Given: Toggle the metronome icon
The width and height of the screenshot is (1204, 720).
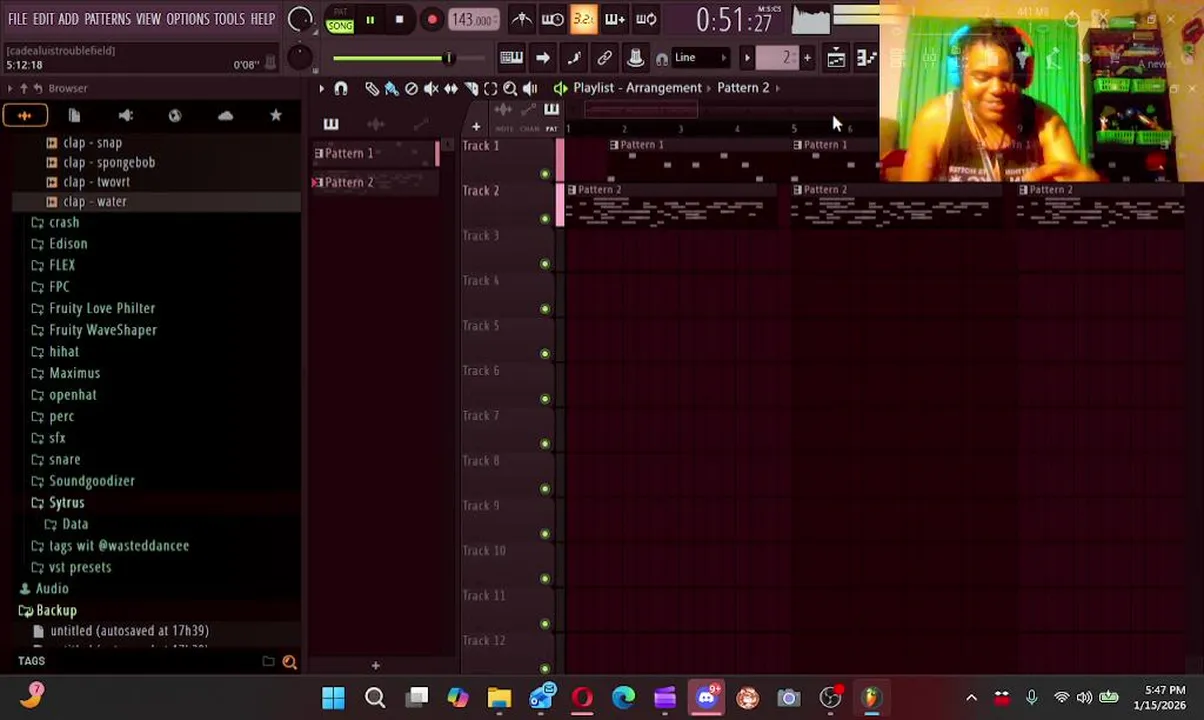Looking at the screenshot, I should [x=521, y=19].
